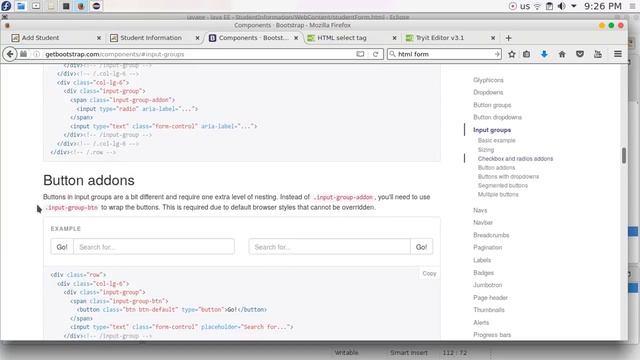
Task: Go to Multiple buttons sidebar sublink
Action: click(498, 195)
